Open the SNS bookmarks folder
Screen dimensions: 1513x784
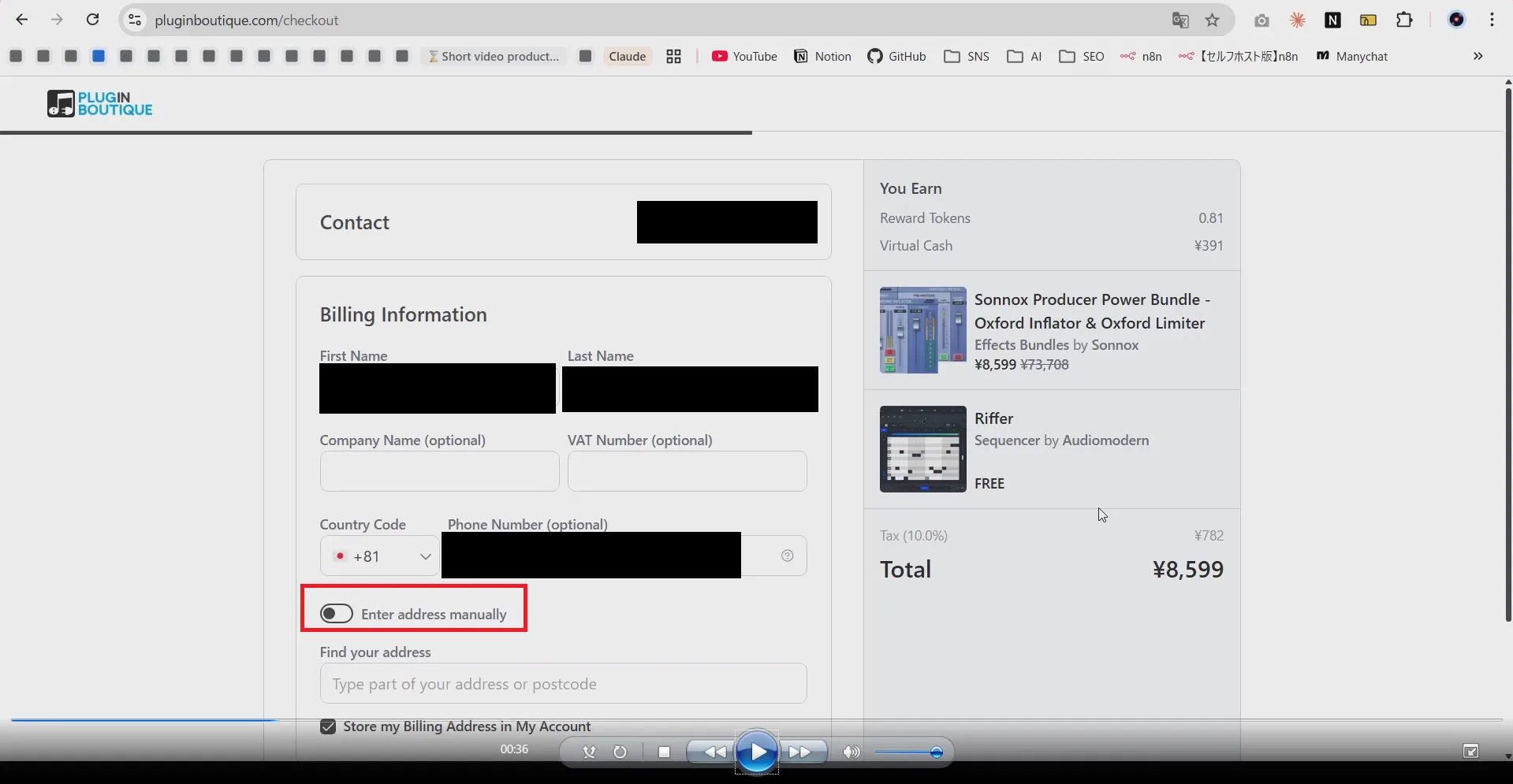(965, 56)
